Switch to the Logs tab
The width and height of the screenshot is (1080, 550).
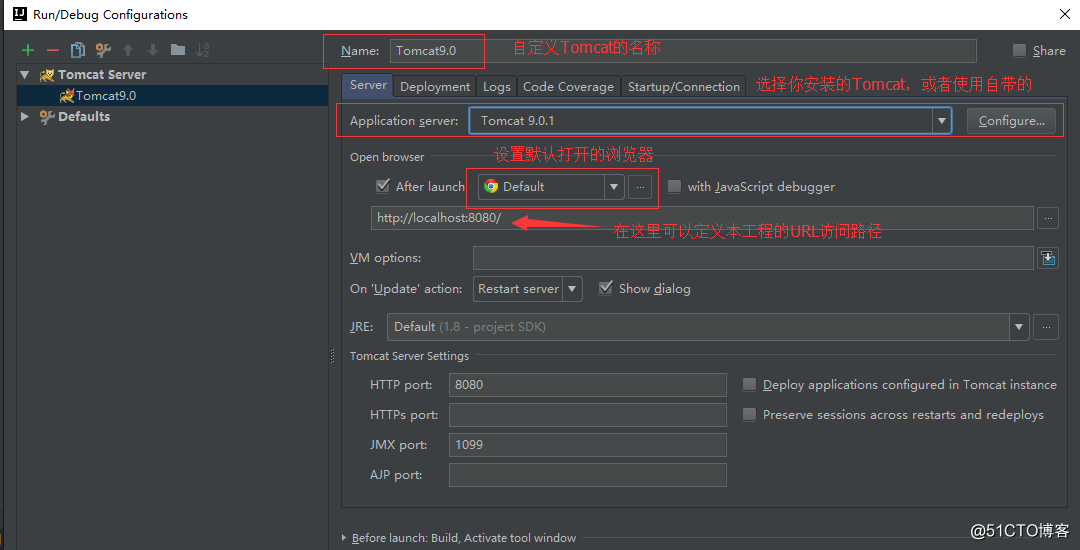click(x=497, y=87)
